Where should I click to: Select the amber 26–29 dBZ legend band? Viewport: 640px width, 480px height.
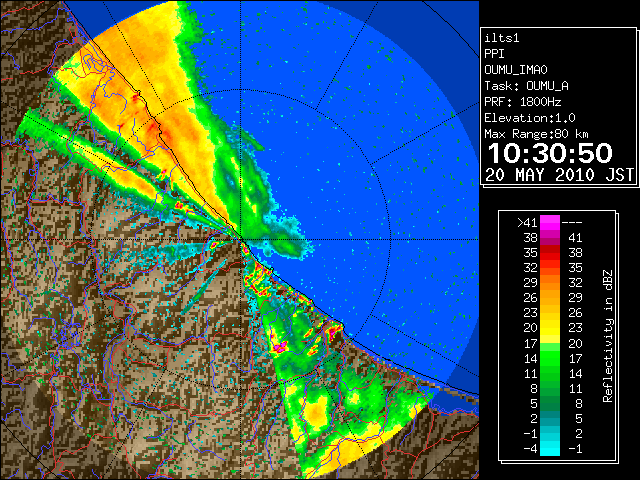coord(550,298)
